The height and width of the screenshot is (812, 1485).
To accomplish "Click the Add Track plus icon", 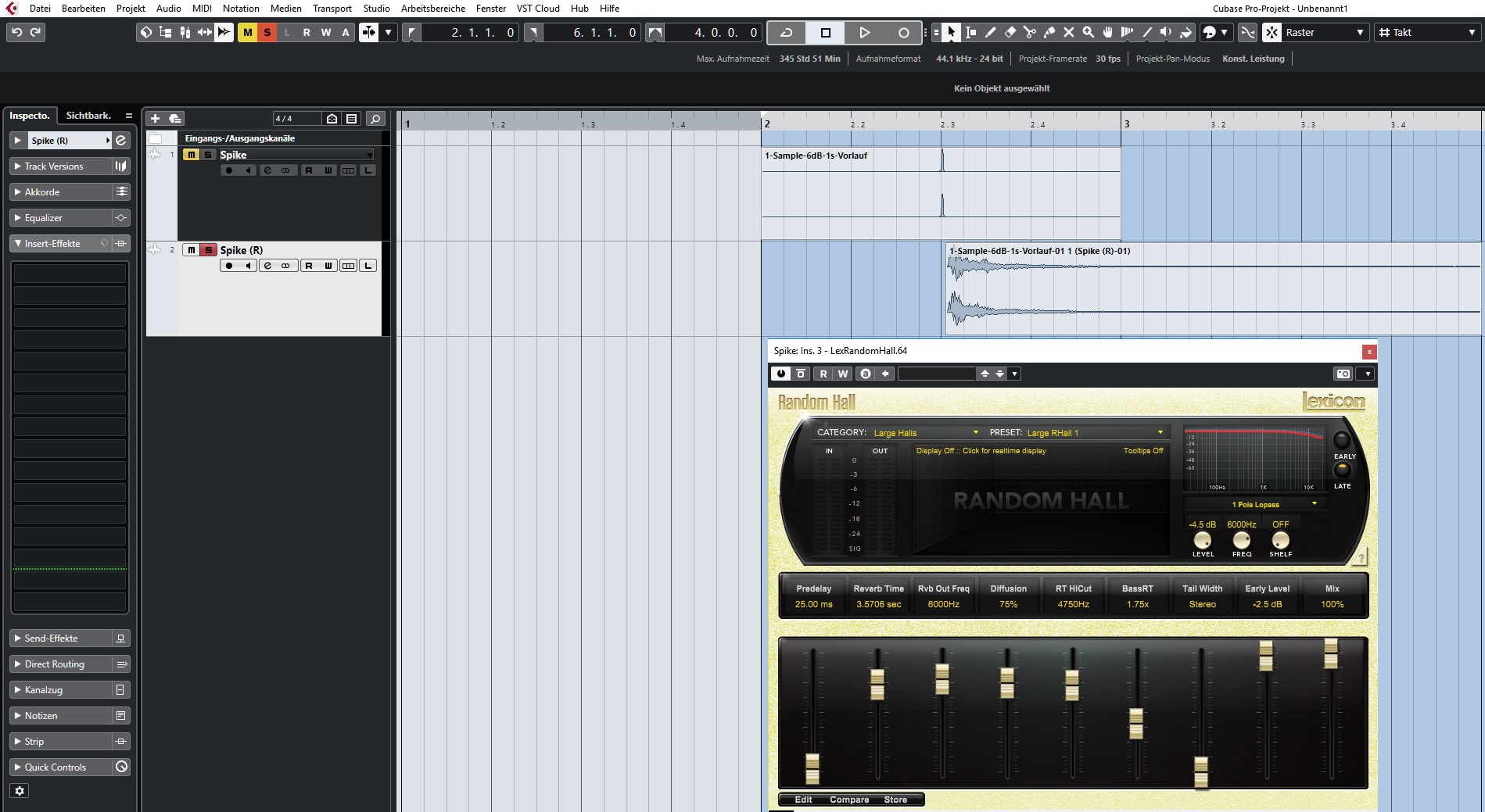I will 155,118.
